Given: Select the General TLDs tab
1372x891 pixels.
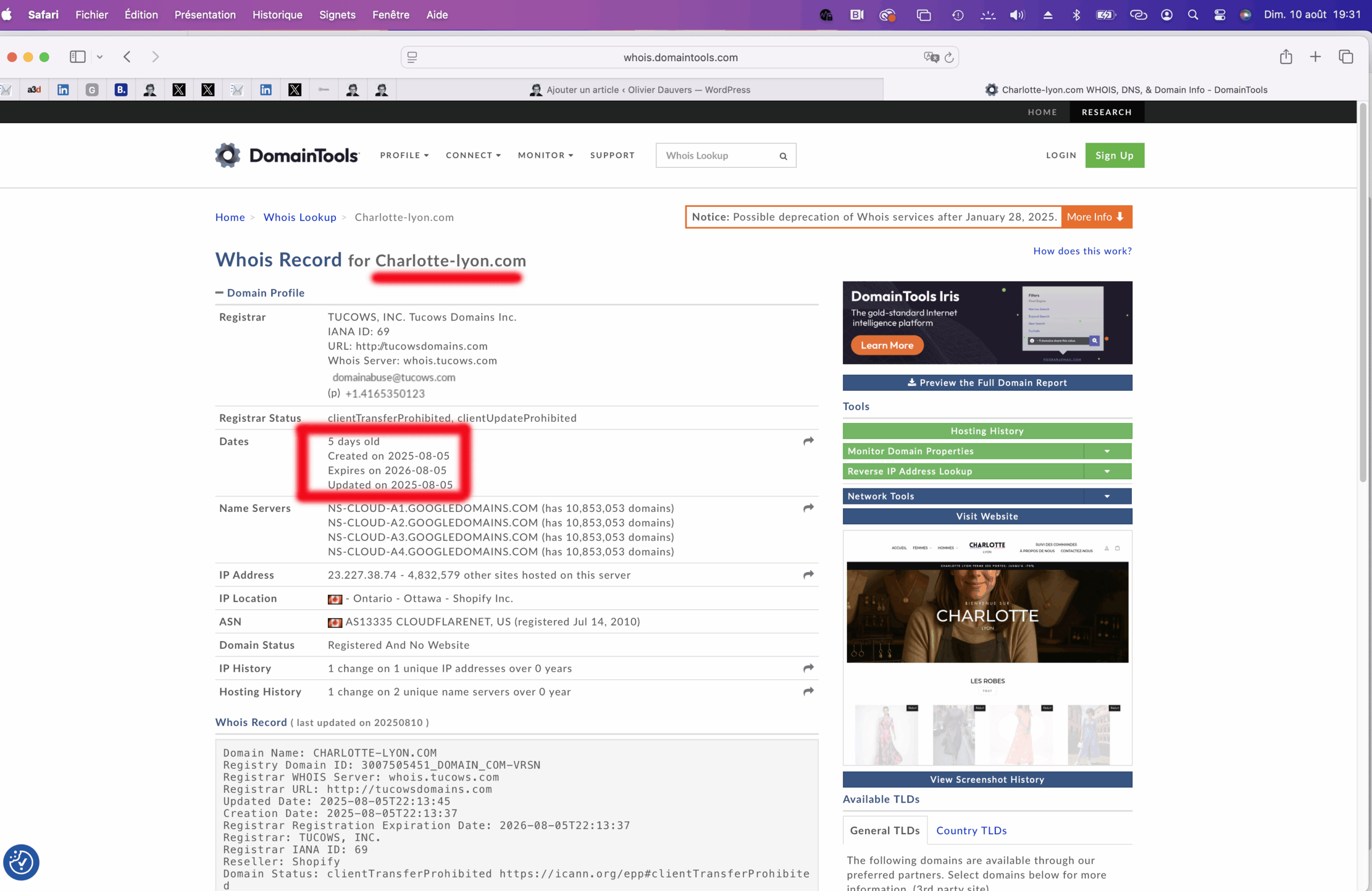Looking at the screenshot, I should [x=885, y=830].
